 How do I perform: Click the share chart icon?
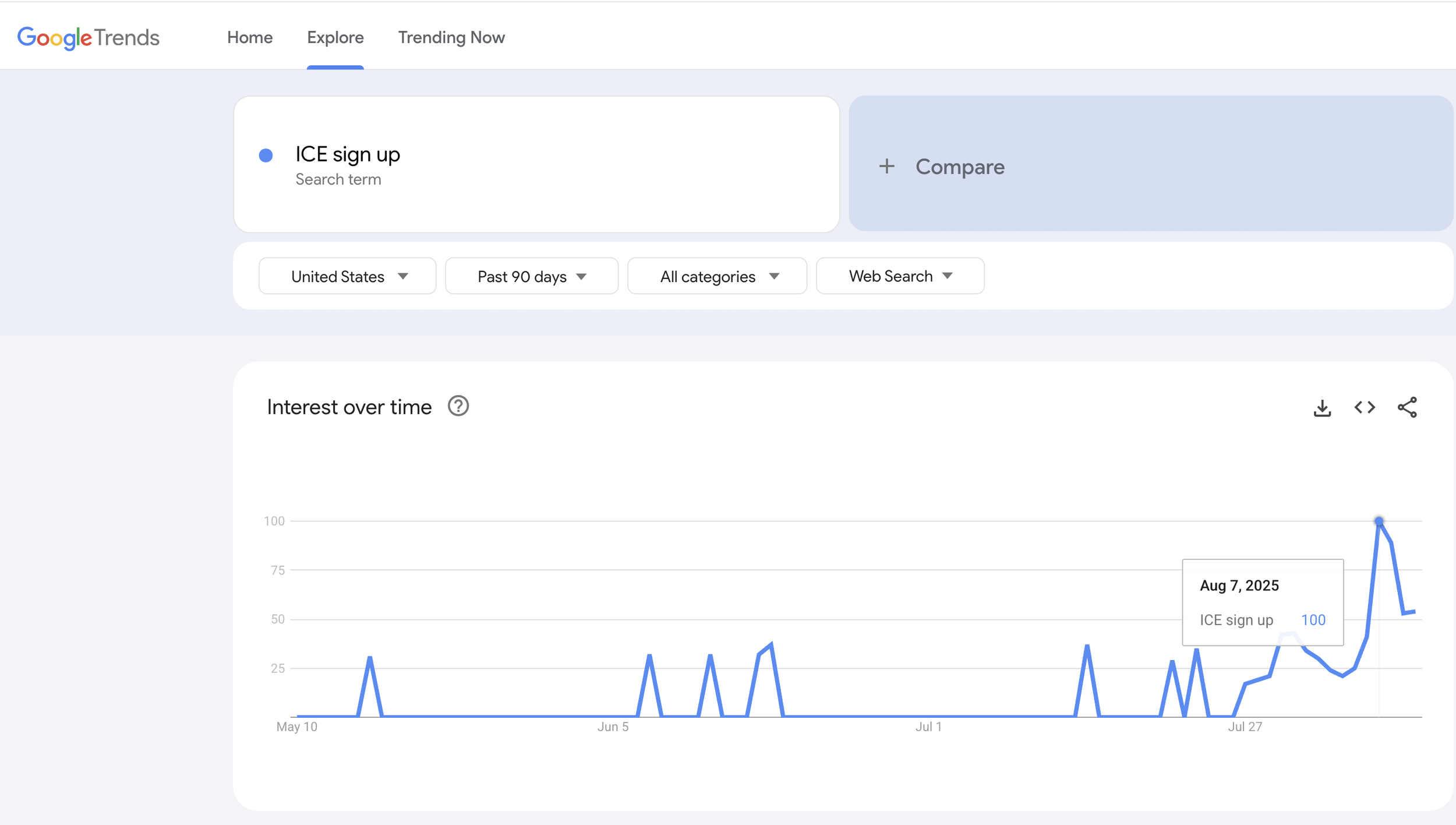1407,407
